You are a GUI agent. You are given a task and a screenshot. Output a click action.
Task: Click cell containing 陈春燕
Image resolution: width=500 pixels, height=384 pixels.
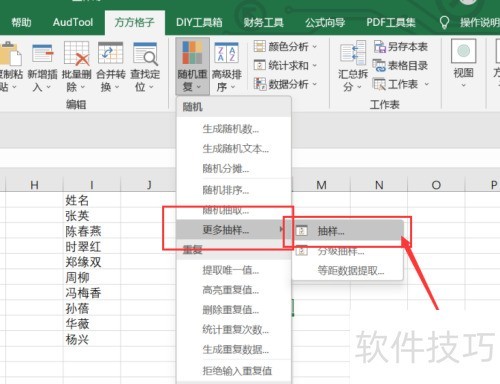[92, 231]
